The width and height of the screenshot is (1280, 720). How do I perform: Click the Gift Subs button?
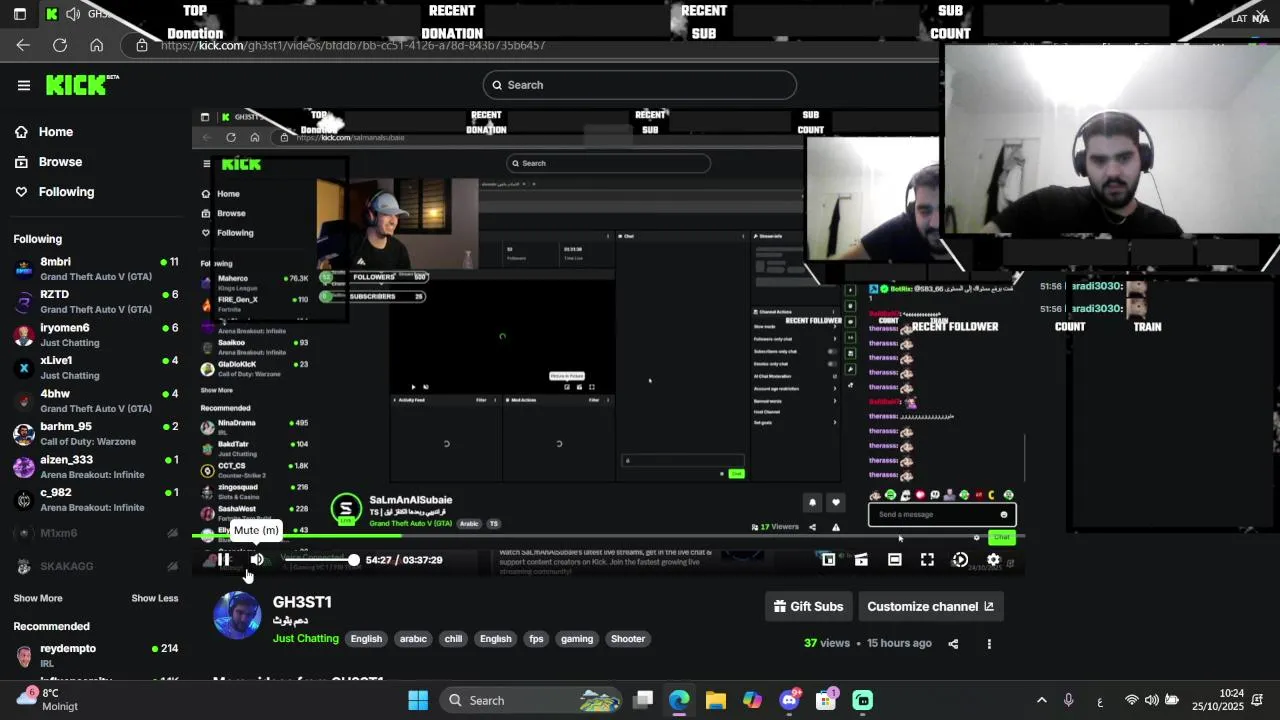coord(808,607)
